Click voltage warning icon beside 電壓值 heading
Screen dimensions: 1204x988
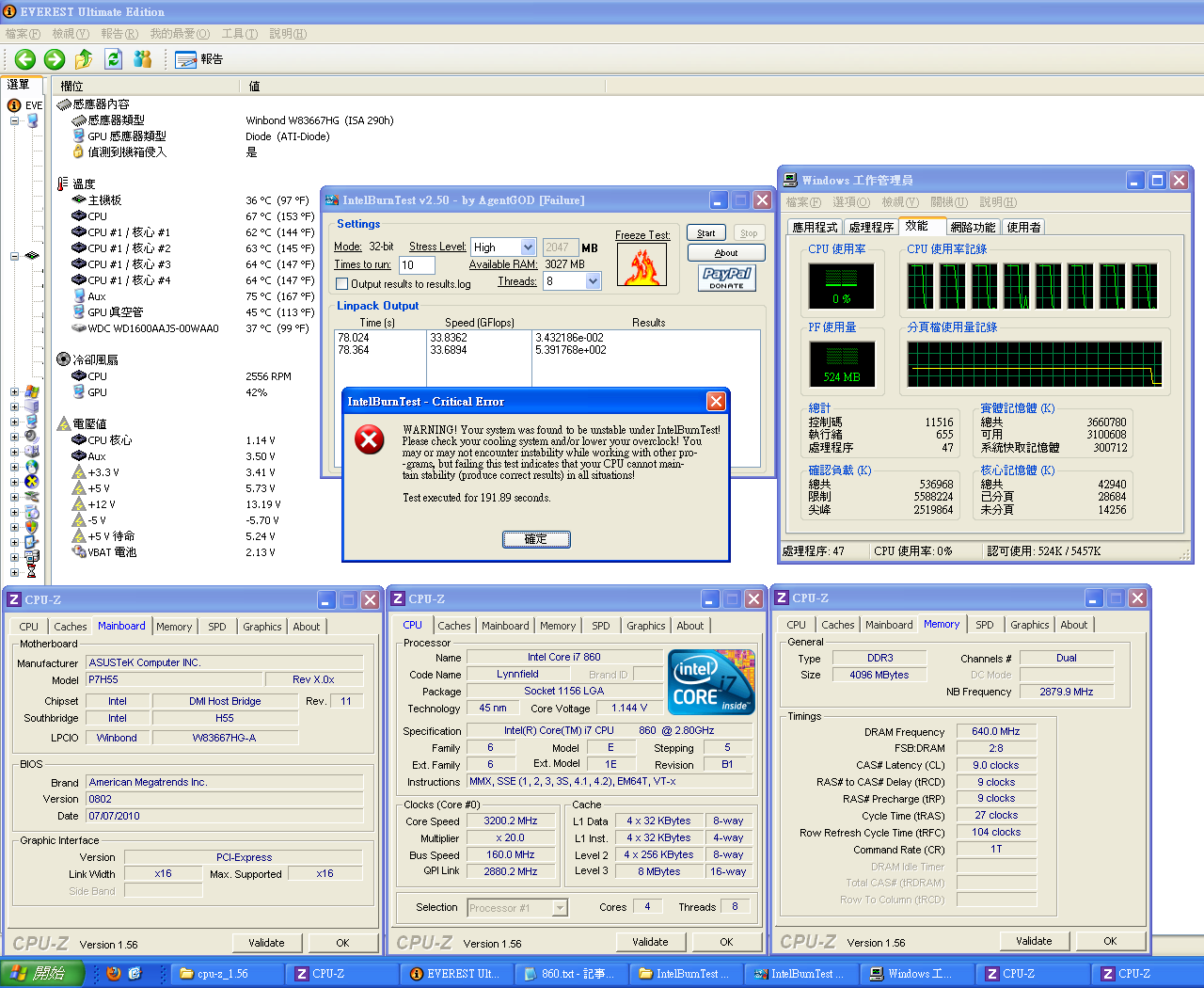pos(63,423)
